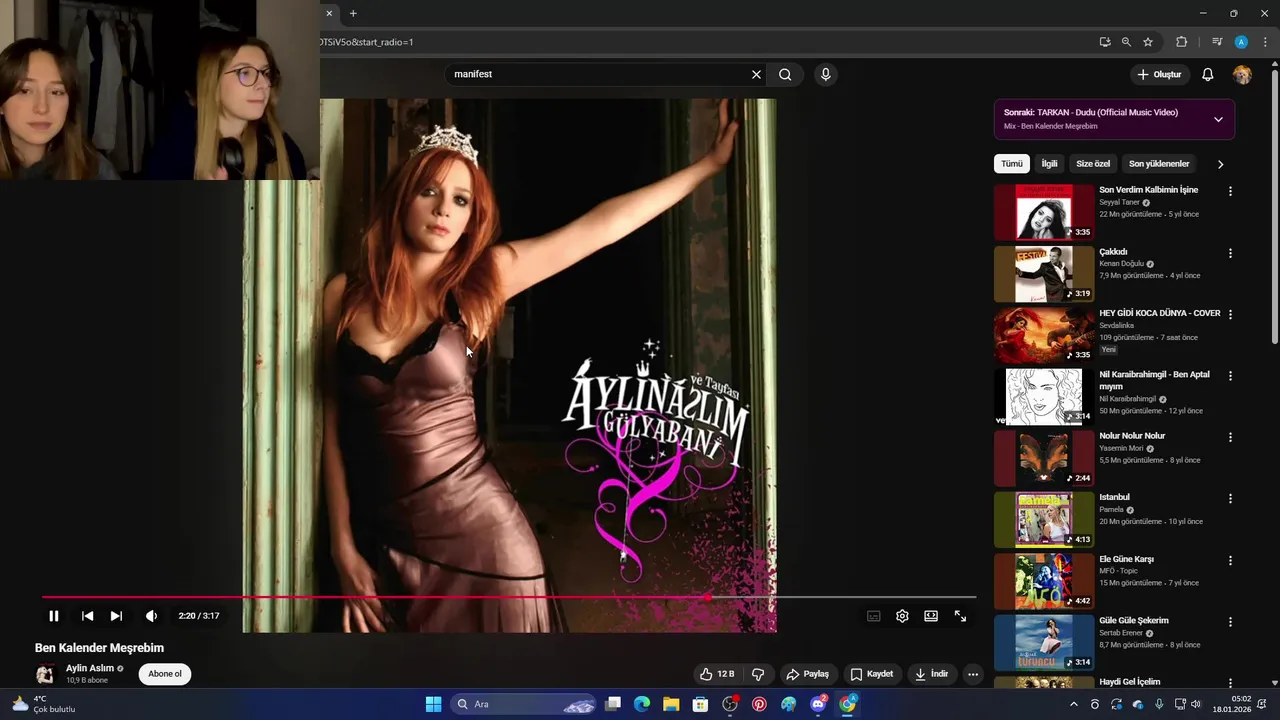The height and width of the screenshot is (720, 1280).
Task: Open the browser media controls icon
Action: [1217, 42]
